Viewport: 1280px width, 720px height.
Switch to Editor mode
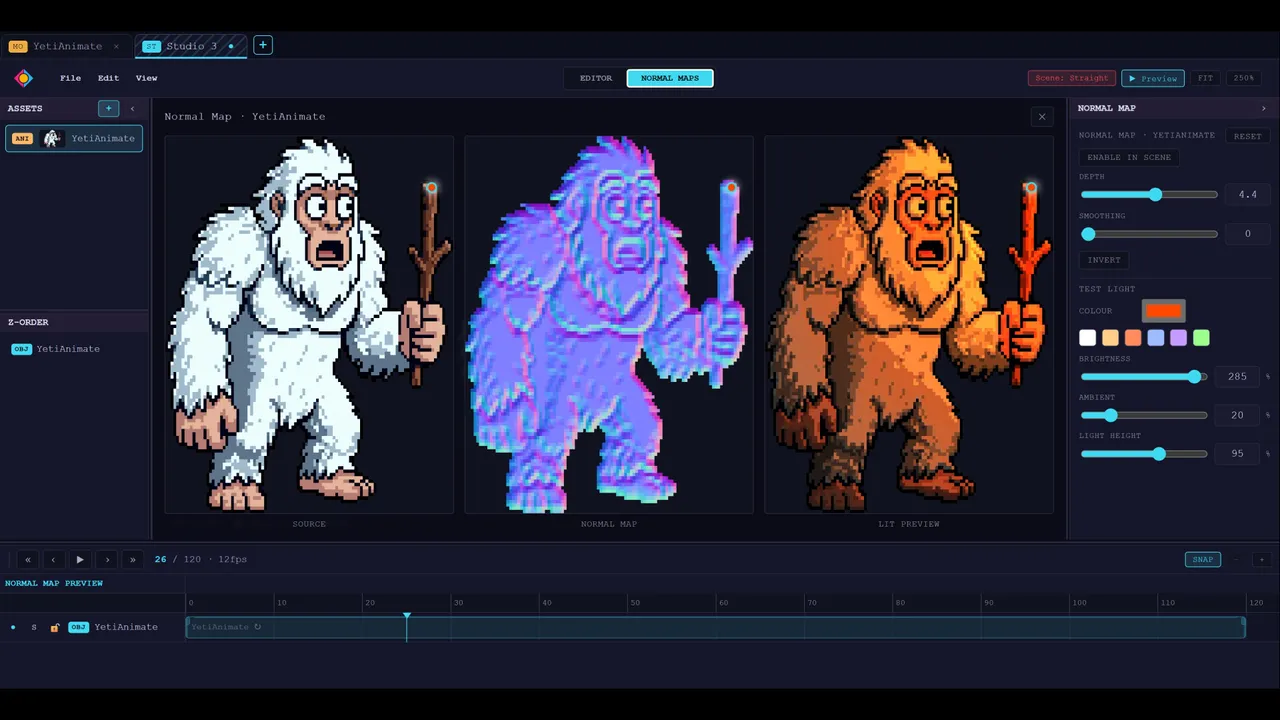coord(596,78)
